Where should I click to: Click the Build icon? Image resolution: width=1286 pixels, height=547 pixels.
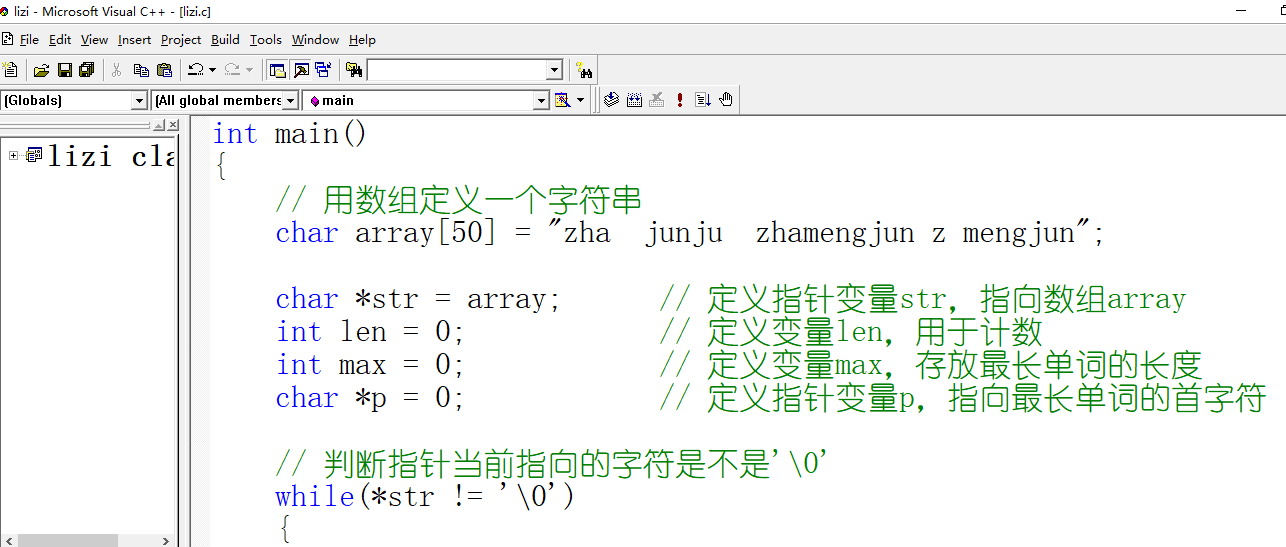tap(634, 100)
